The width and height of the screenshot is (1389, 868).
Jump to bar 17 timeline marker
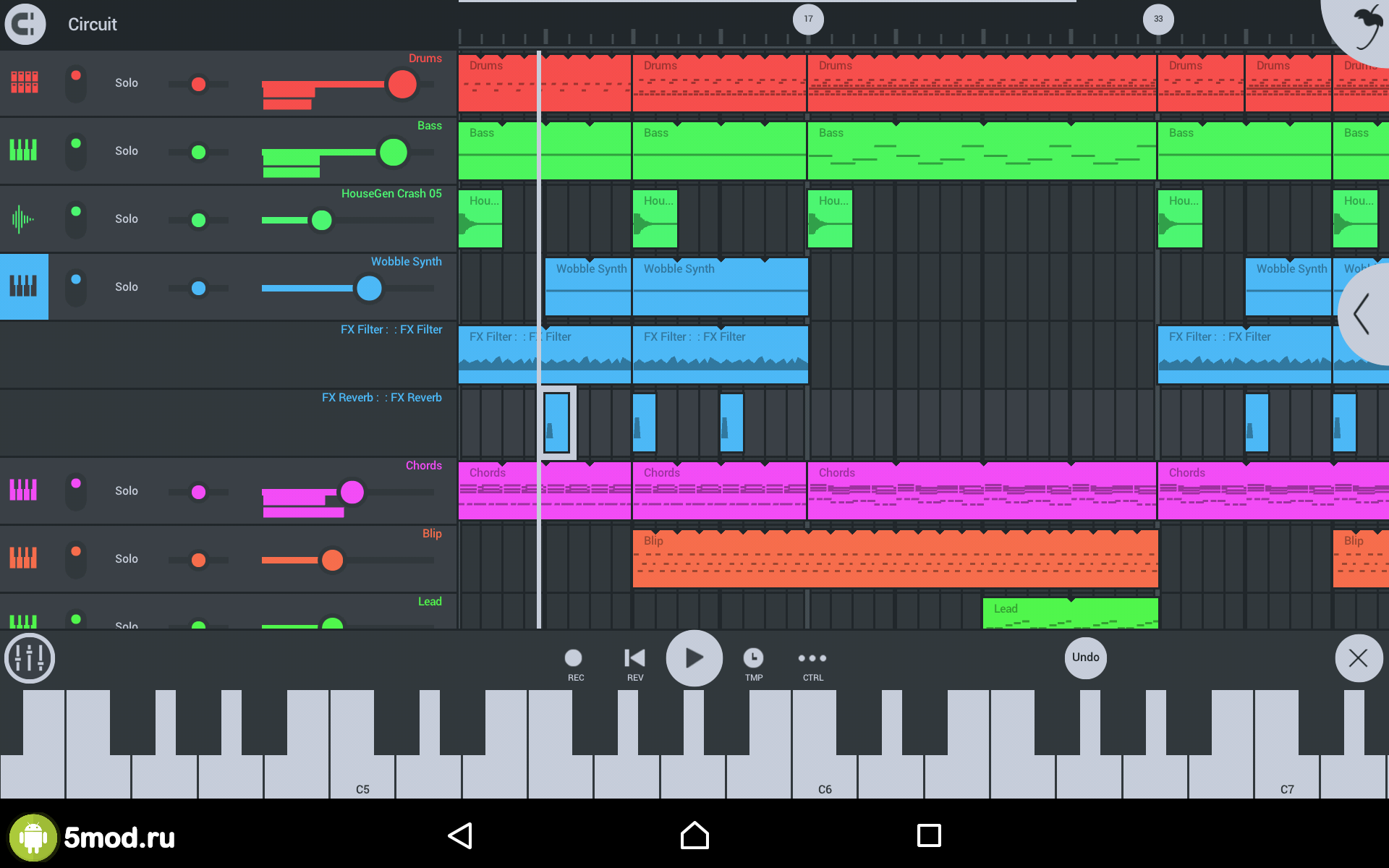point(808,19)
